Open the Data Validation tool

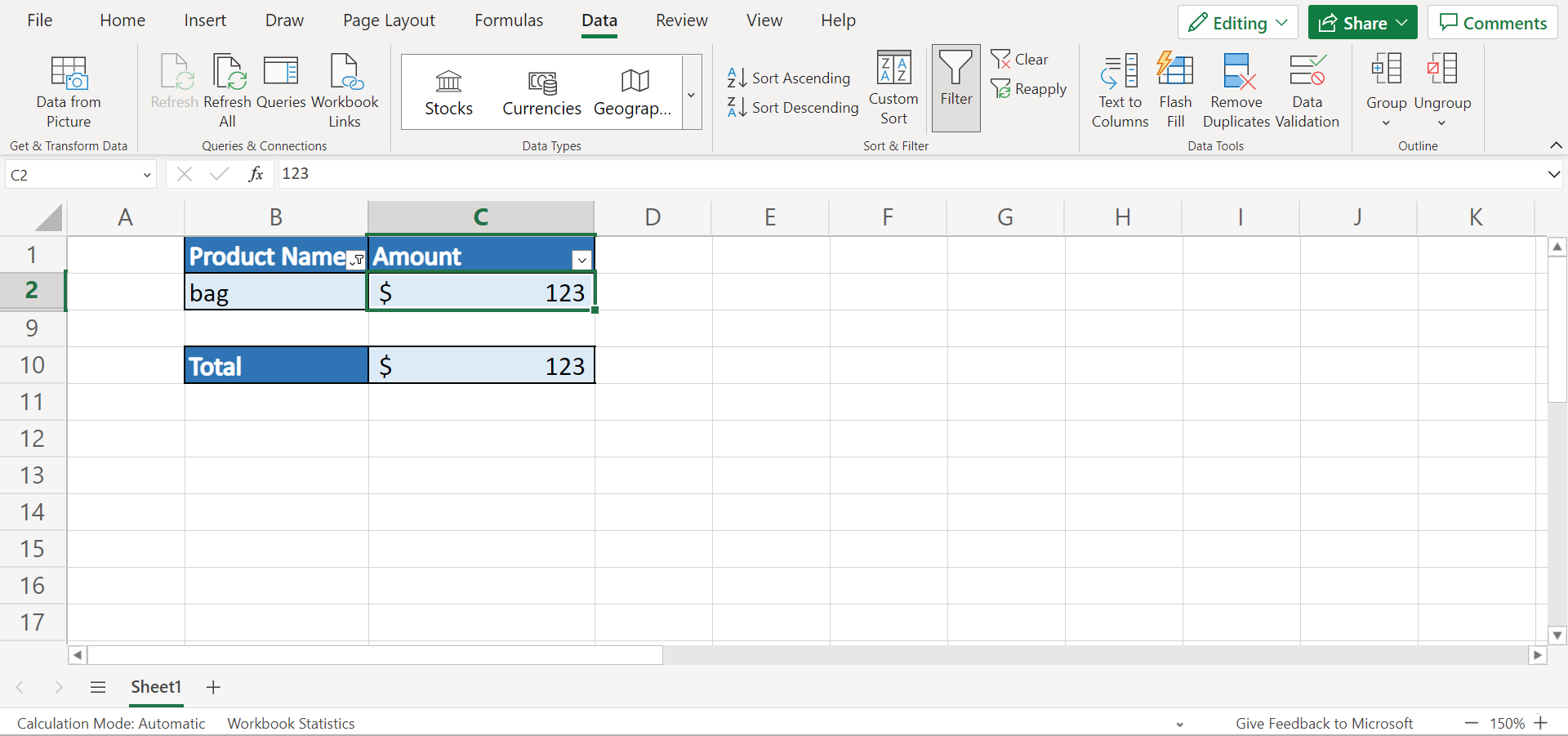(1307, 90)
